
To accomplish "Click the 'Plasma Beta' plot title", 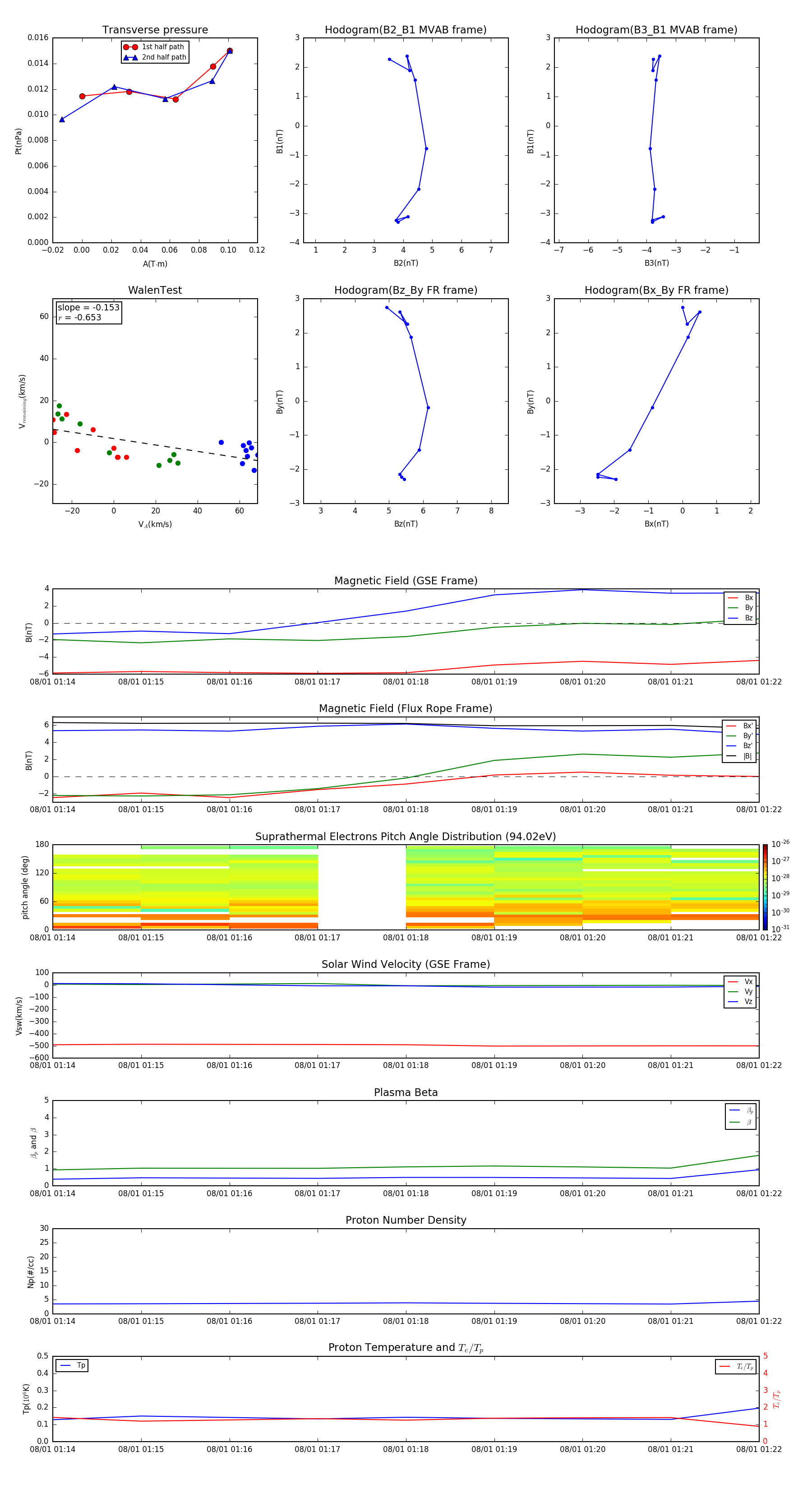I will [406, 1092].
